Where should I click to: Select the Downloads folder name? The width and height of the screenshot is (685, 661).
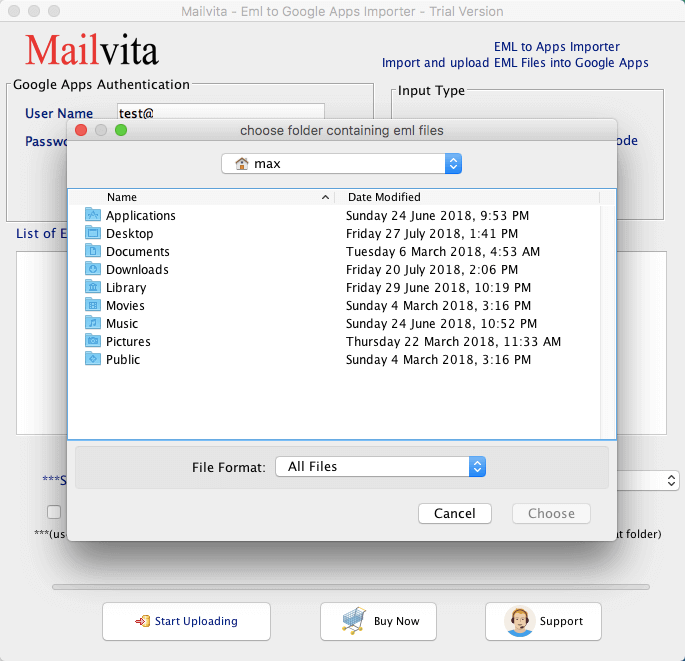(x=137, y=270)
